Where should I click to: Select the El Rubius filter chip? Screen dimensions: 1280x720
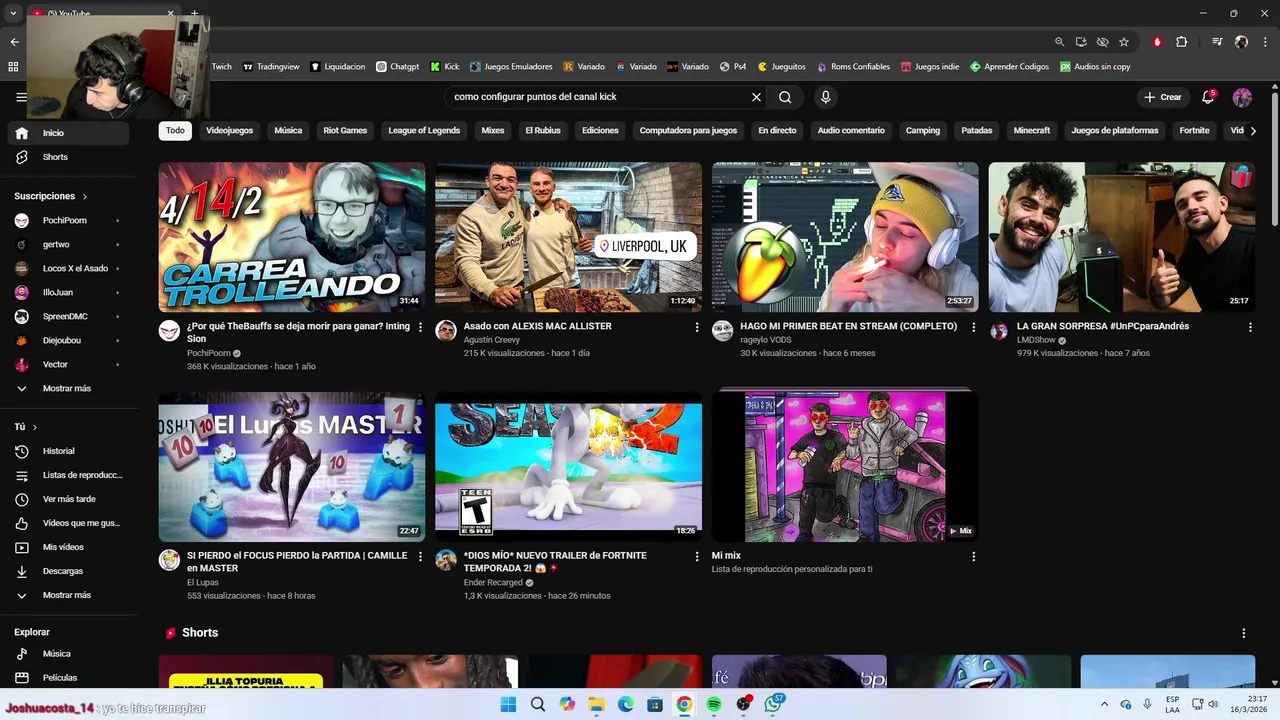[543, 130]
